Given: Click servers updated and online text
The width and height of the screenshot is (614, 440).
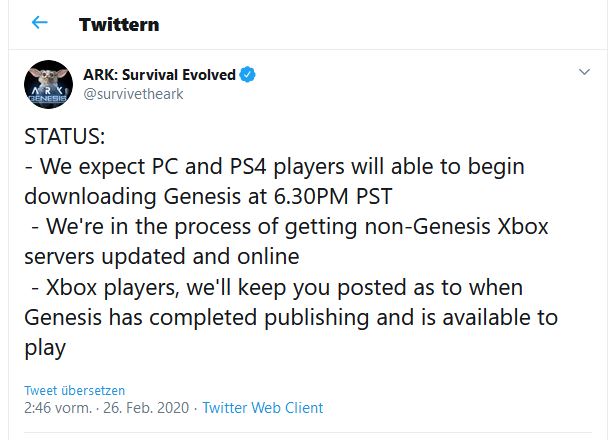Looking at the screenshot, I should [x=162, y=257].
